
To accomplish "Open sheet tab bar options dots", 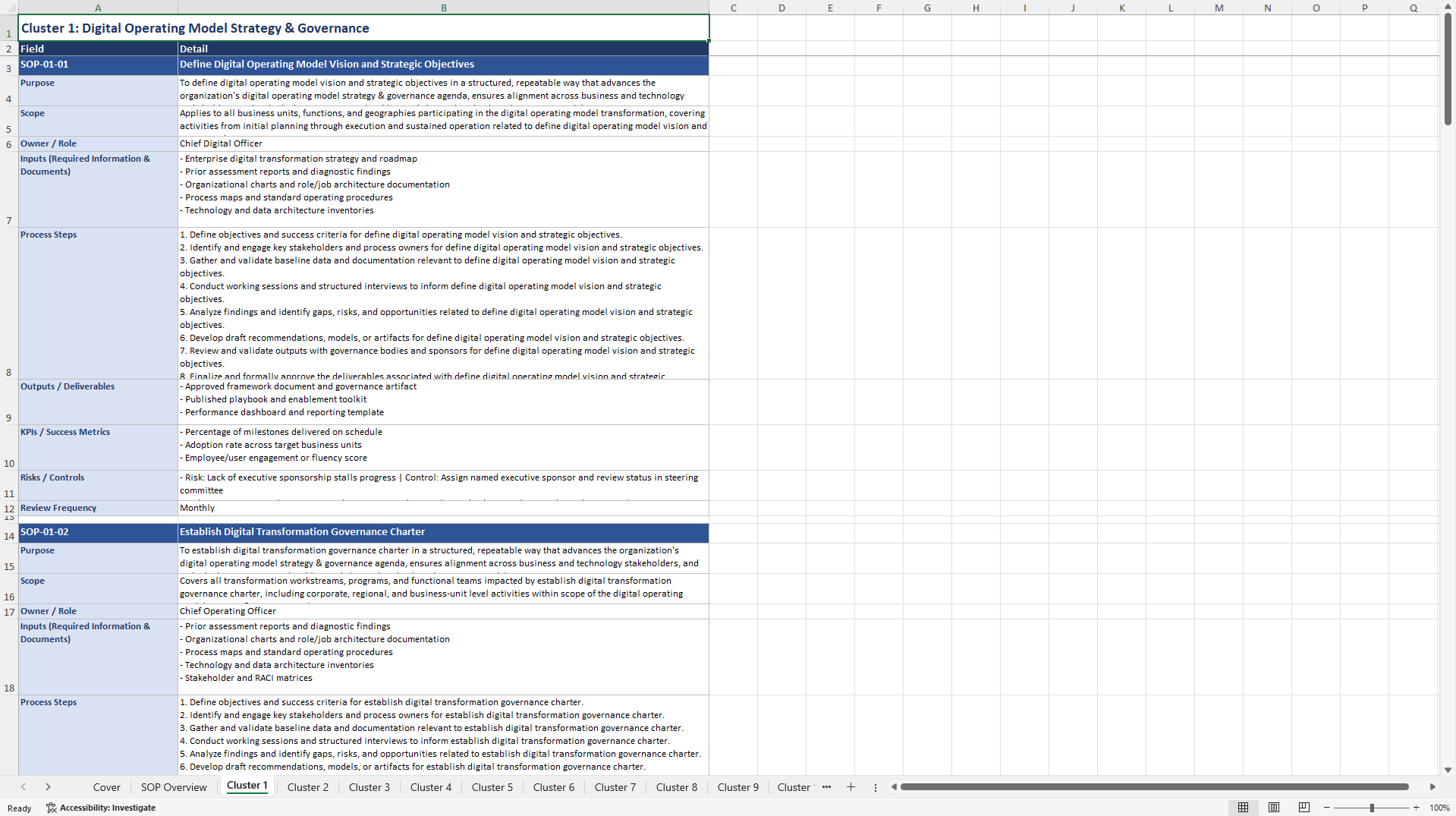I will tap(875, 787).
